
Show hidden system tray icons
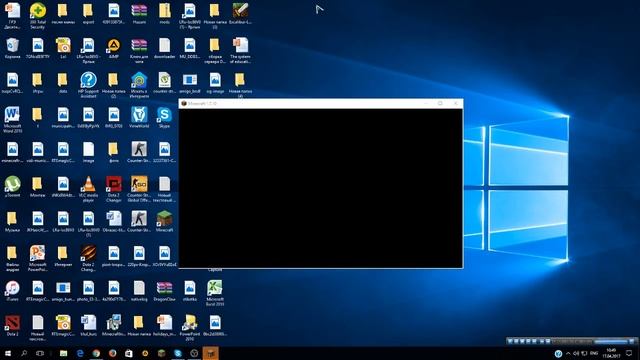568,353
